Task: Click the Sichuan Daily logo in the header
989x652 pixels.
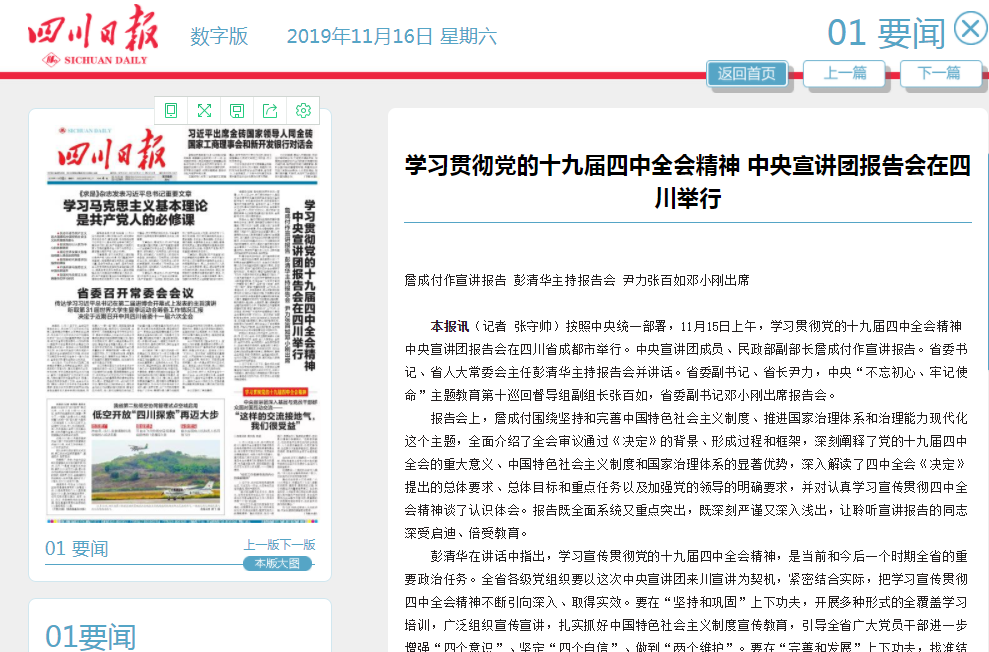Action: [93, 36]
